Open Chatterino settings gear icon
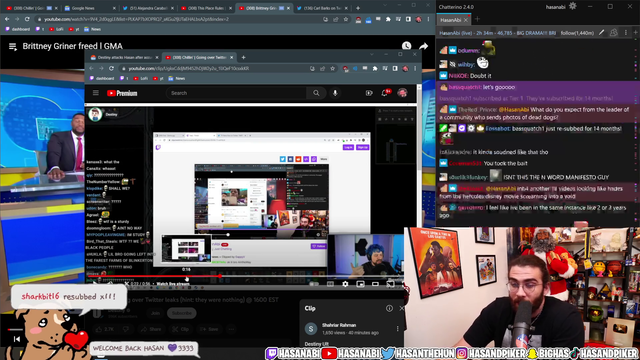 (573, 6)
